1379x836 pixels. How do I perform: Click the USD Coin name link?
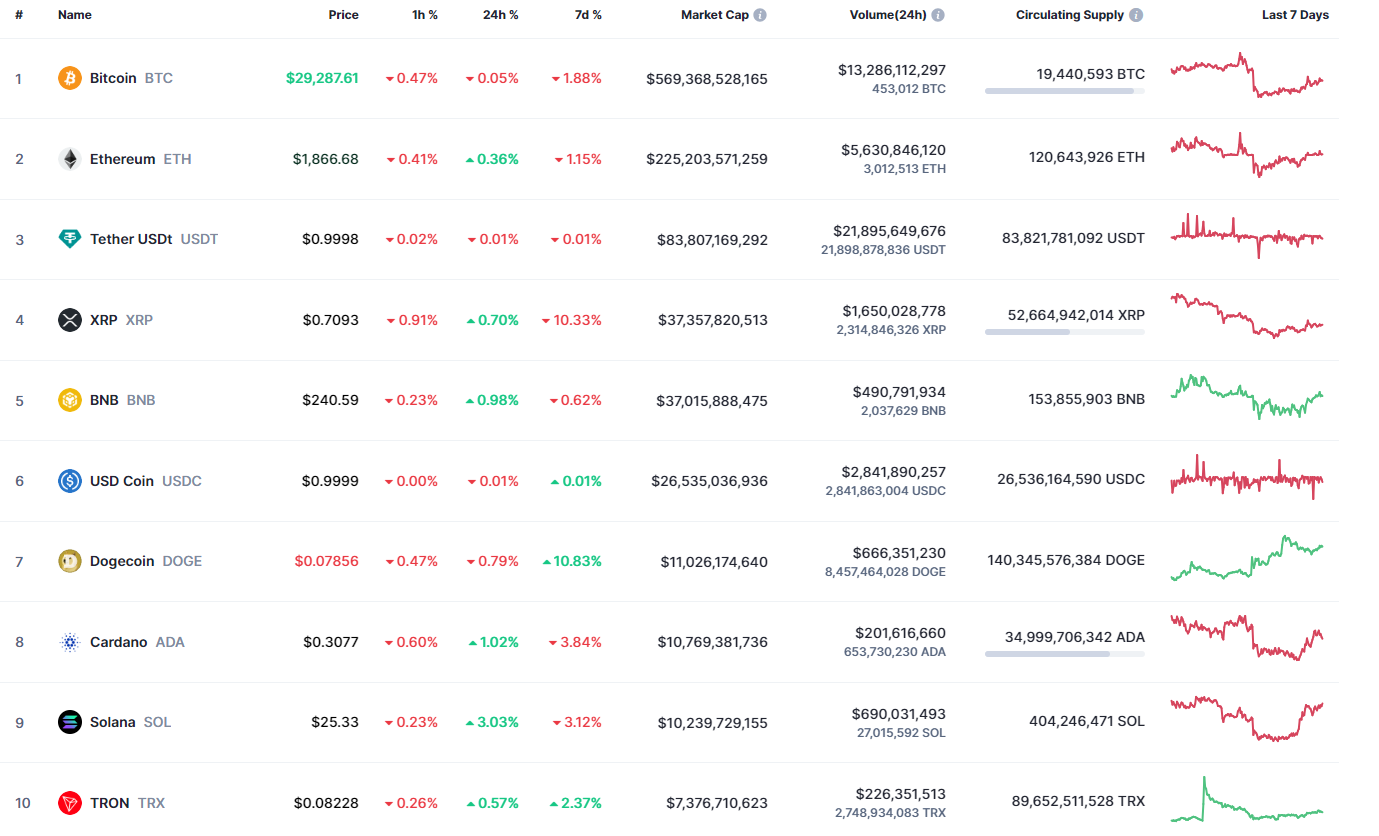click(x=124, y=480)
